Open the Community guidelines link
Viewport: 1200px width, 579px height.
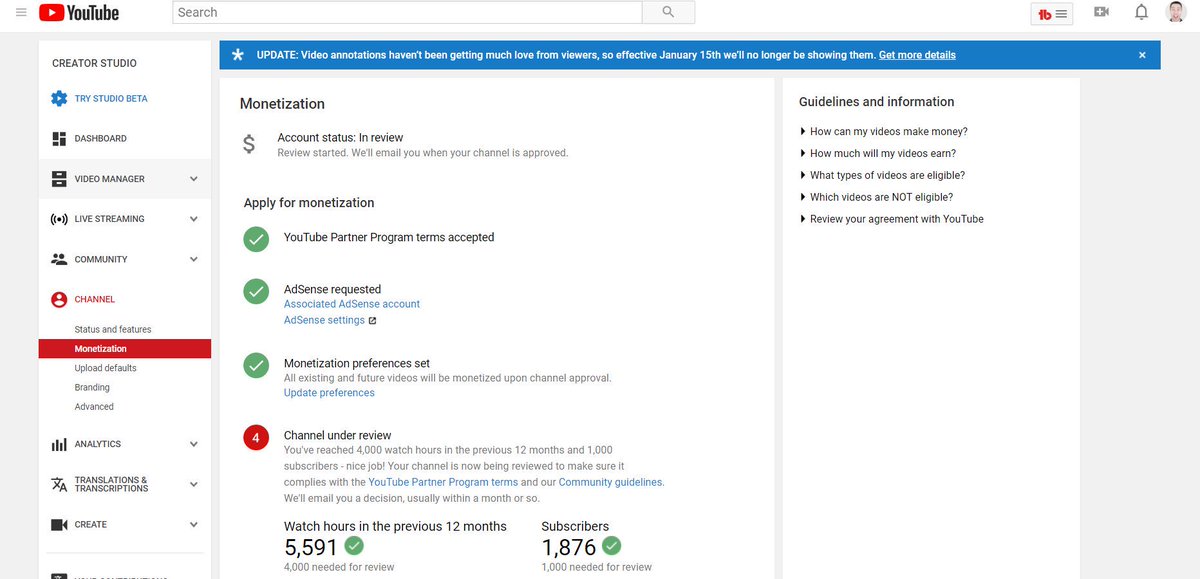[x=610, y=482]
